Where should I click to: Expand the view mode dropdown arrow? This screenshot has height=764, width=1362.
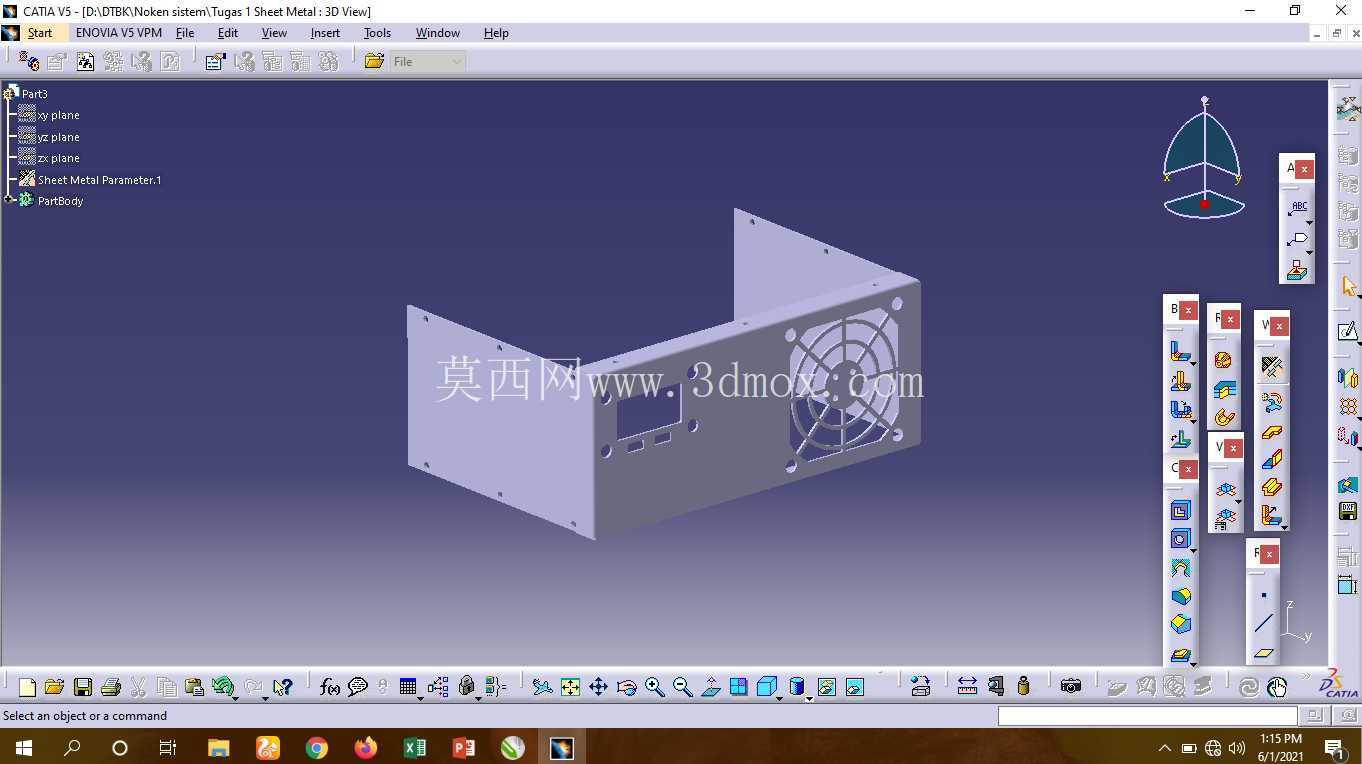coord(808,698)
